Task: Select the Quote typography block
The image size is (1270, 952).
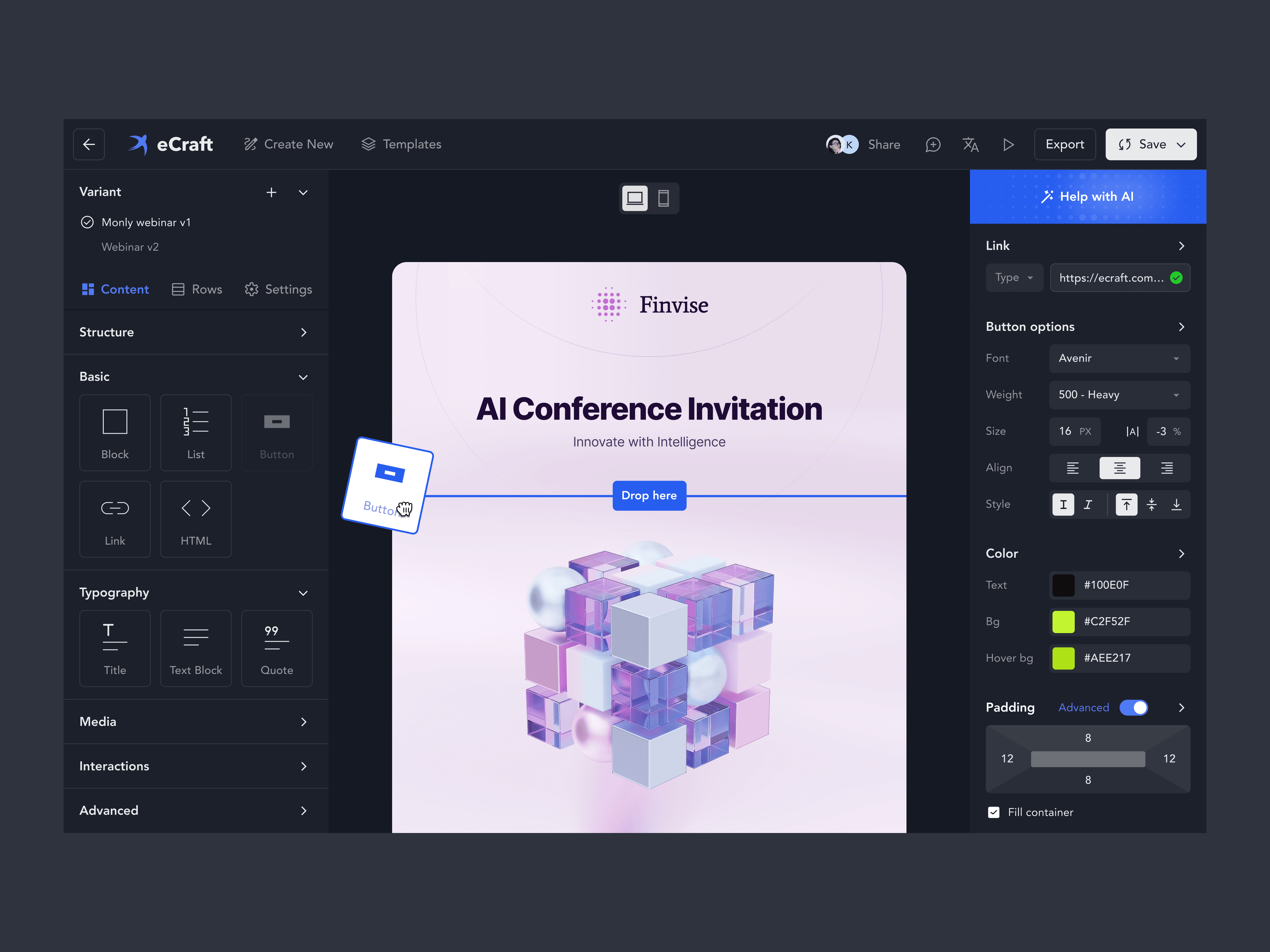Action: coord(277,648)
